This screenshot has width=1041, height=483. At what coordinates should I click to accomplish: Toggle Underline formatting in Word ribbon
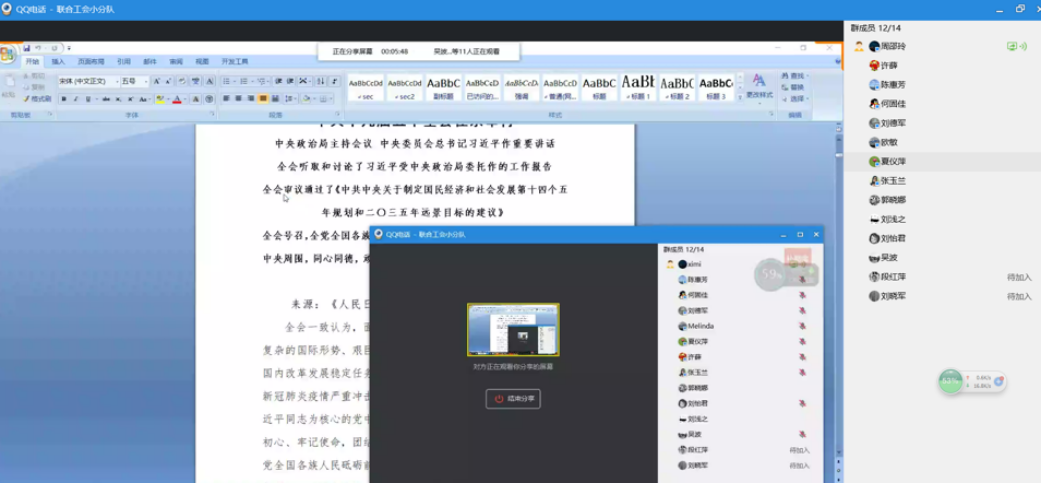88,99
